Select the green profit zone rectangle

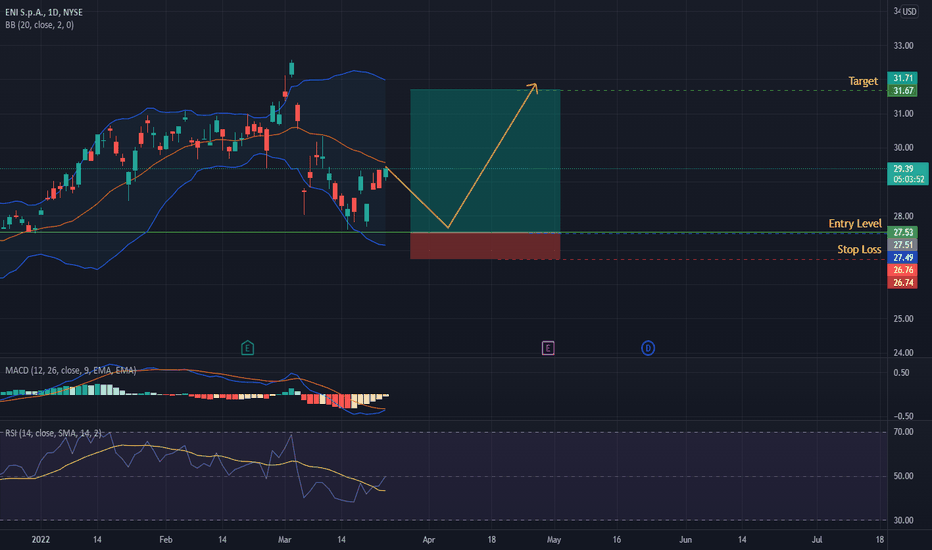[x=485, y=161]
